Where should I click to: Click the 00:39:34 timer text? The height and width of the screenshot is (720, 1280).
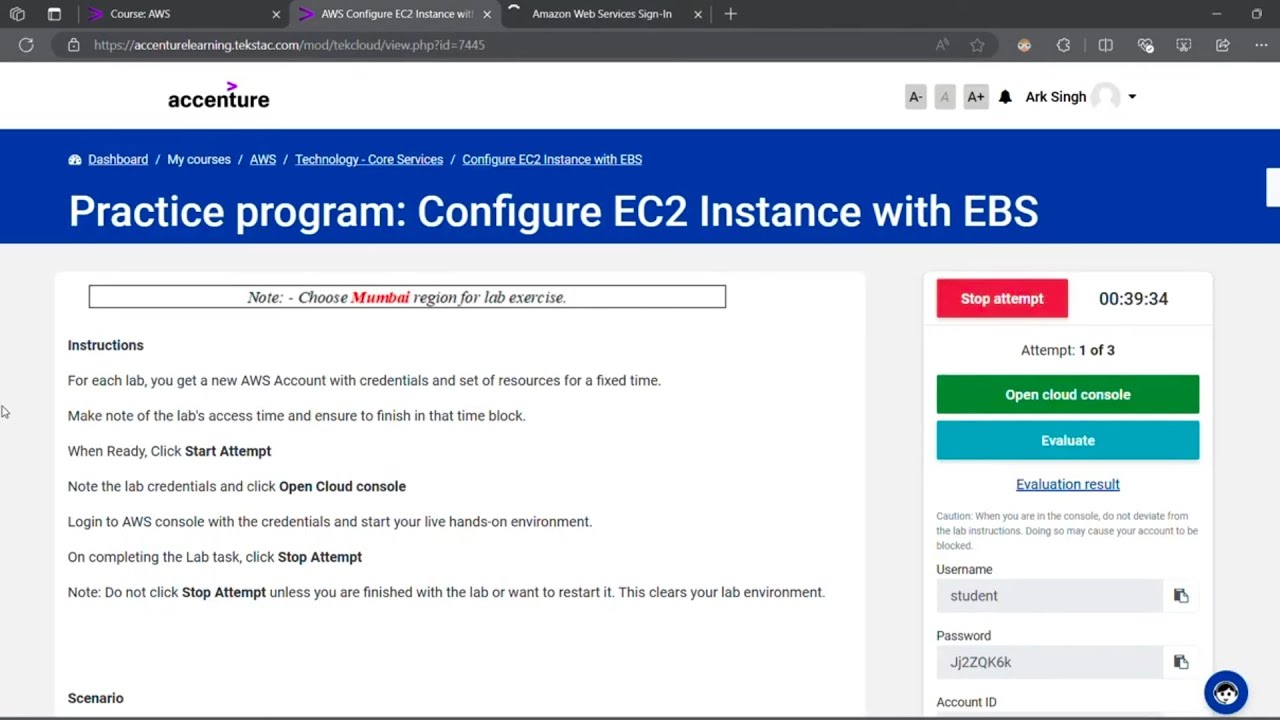1133,299
